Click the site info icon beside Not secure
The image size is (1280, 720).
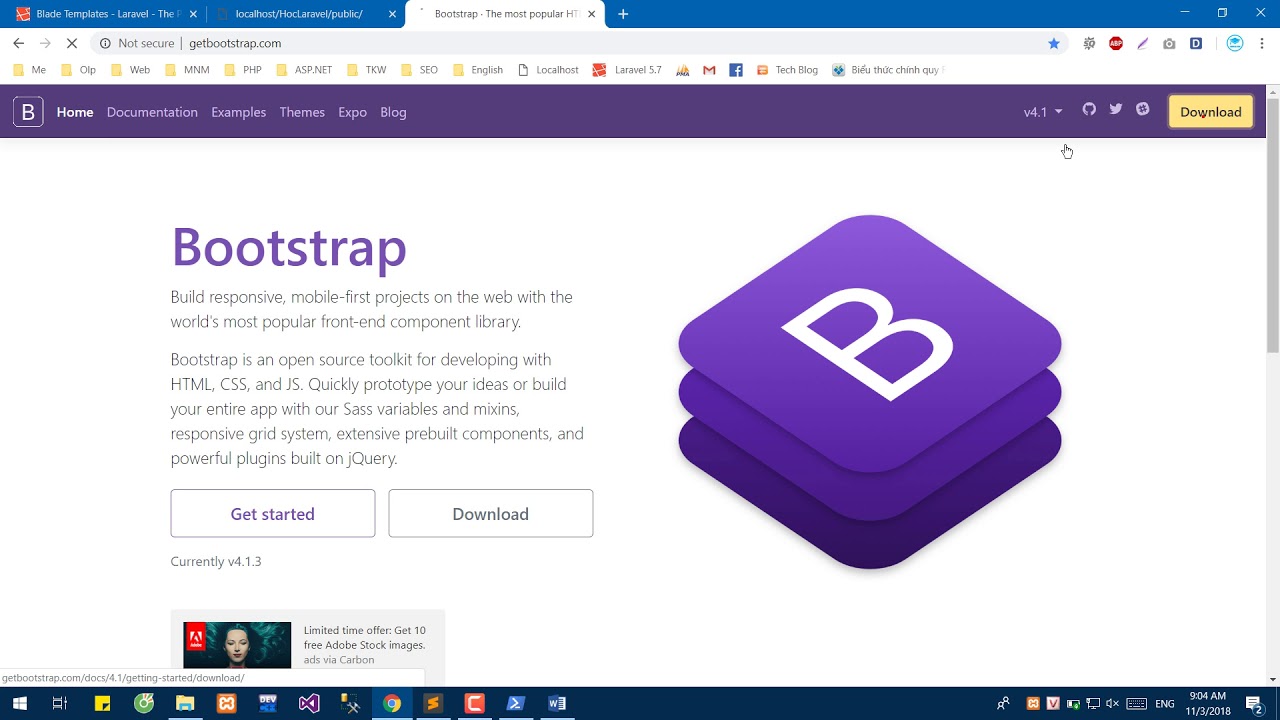pos(105,43)
